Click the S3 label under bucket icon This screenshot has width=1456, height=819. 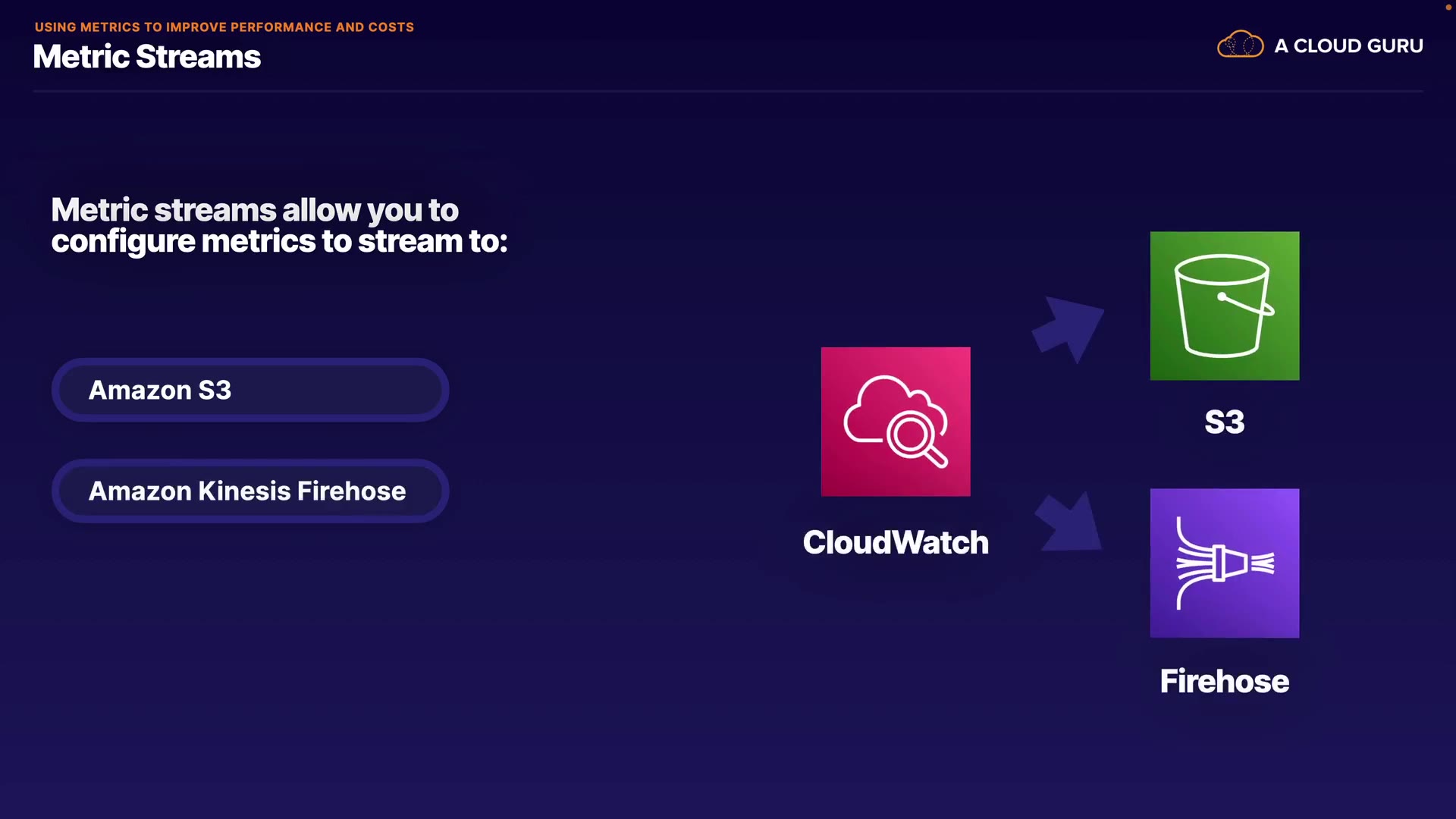(1224, 422)
